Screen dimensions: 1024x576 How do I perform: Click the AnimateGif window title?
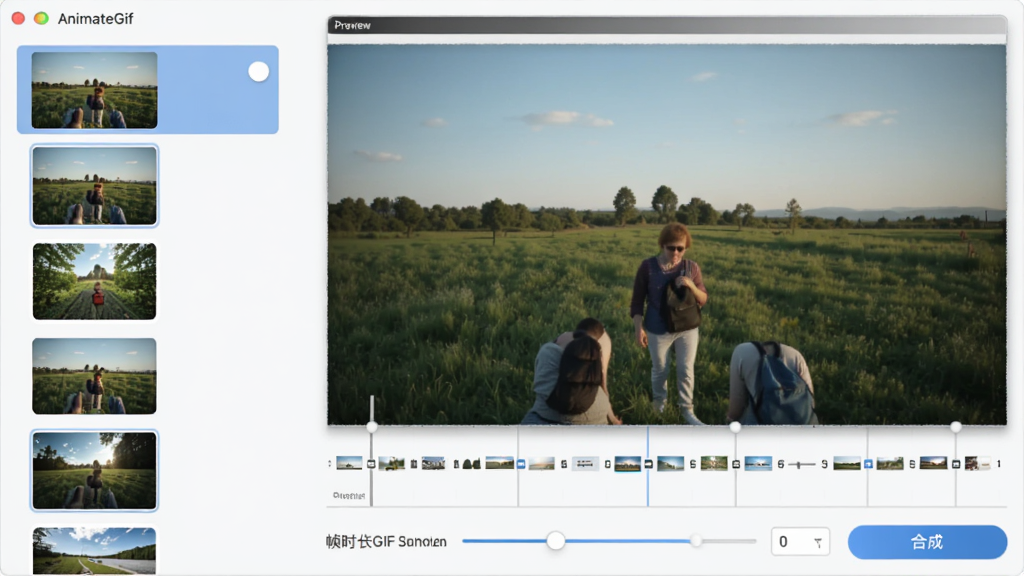pos(95,19)
